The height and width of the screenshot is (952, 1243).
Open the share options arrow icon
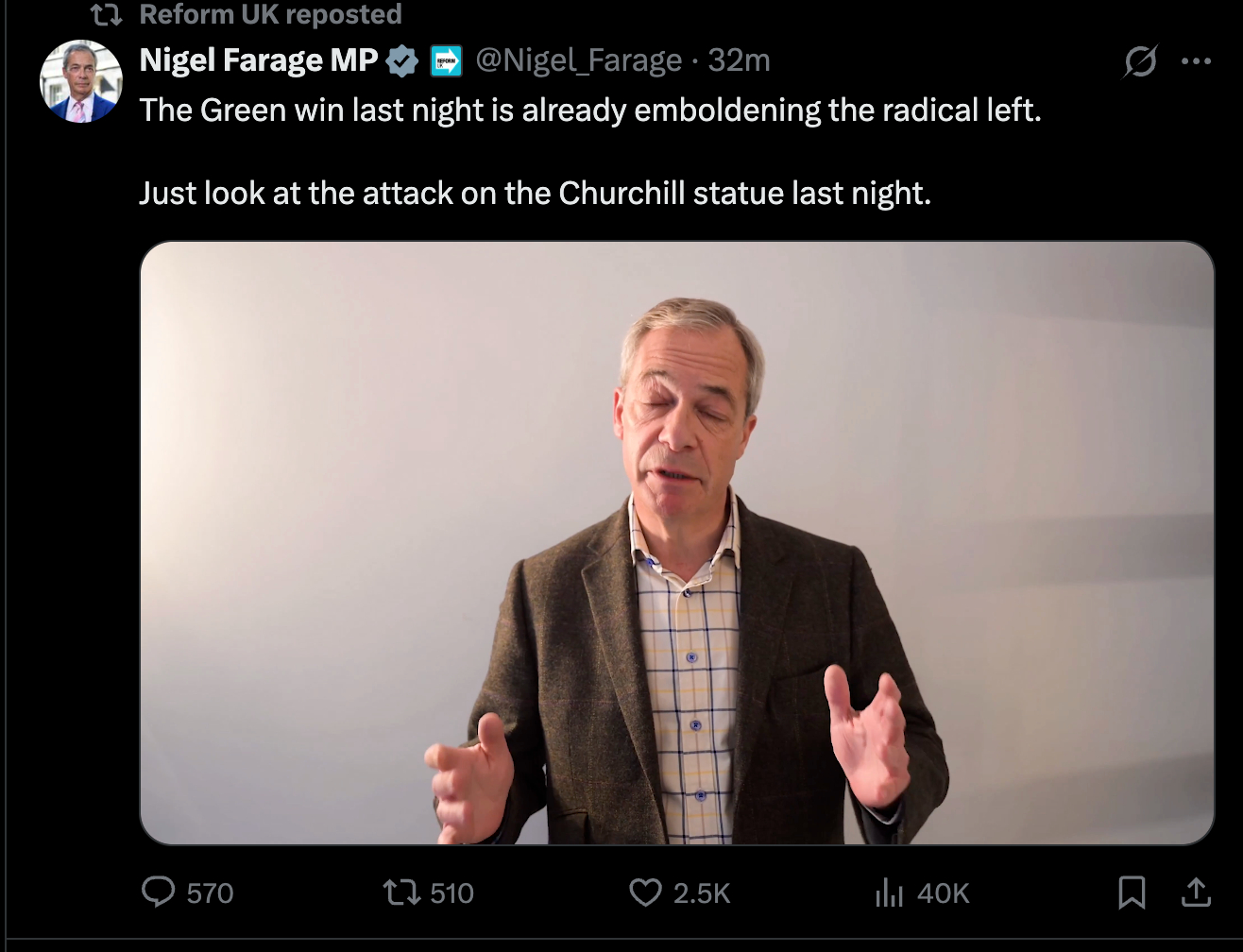point(1196,892)
